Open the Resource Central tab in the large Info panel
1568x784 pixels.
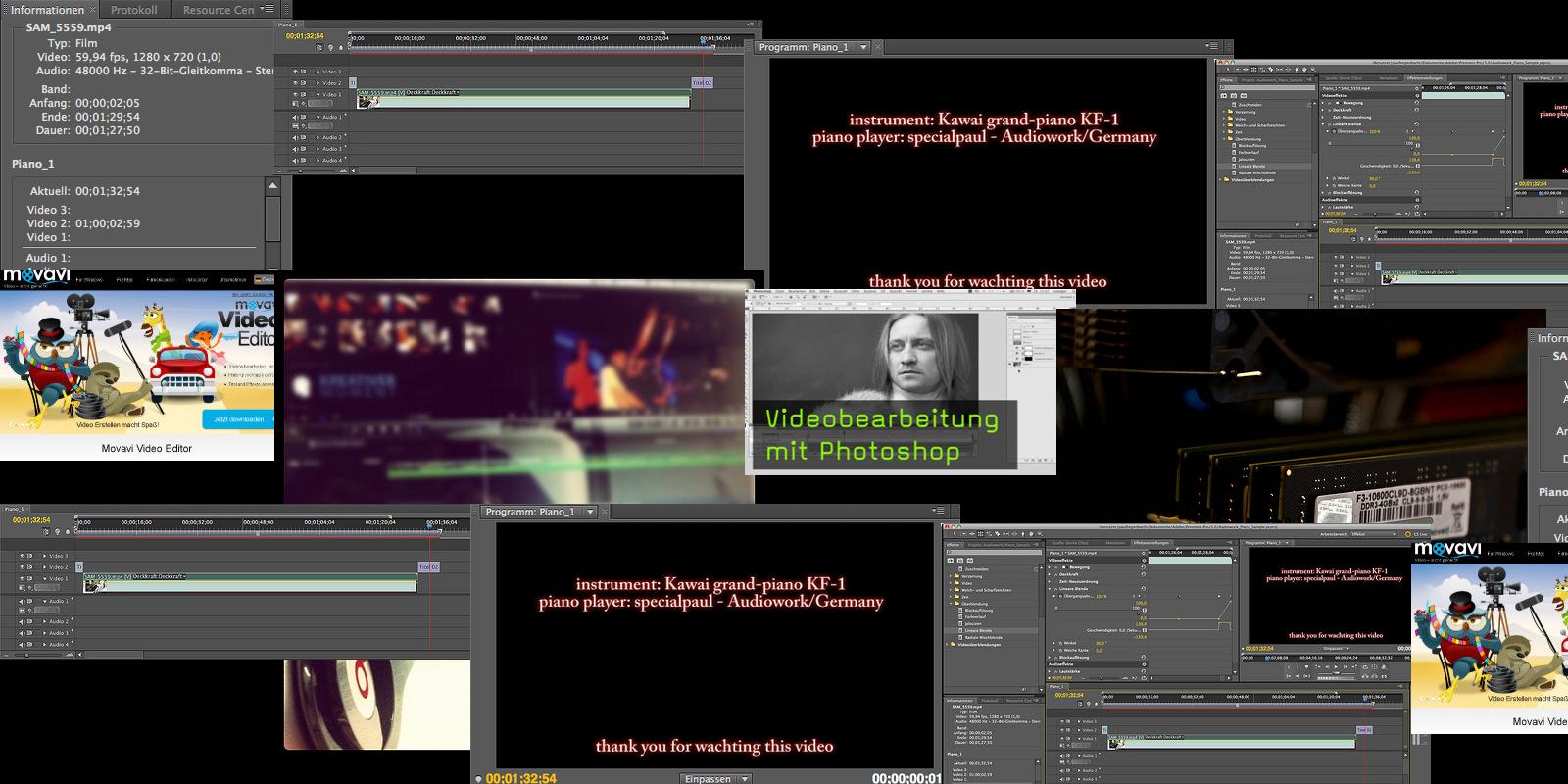[218, 9]
